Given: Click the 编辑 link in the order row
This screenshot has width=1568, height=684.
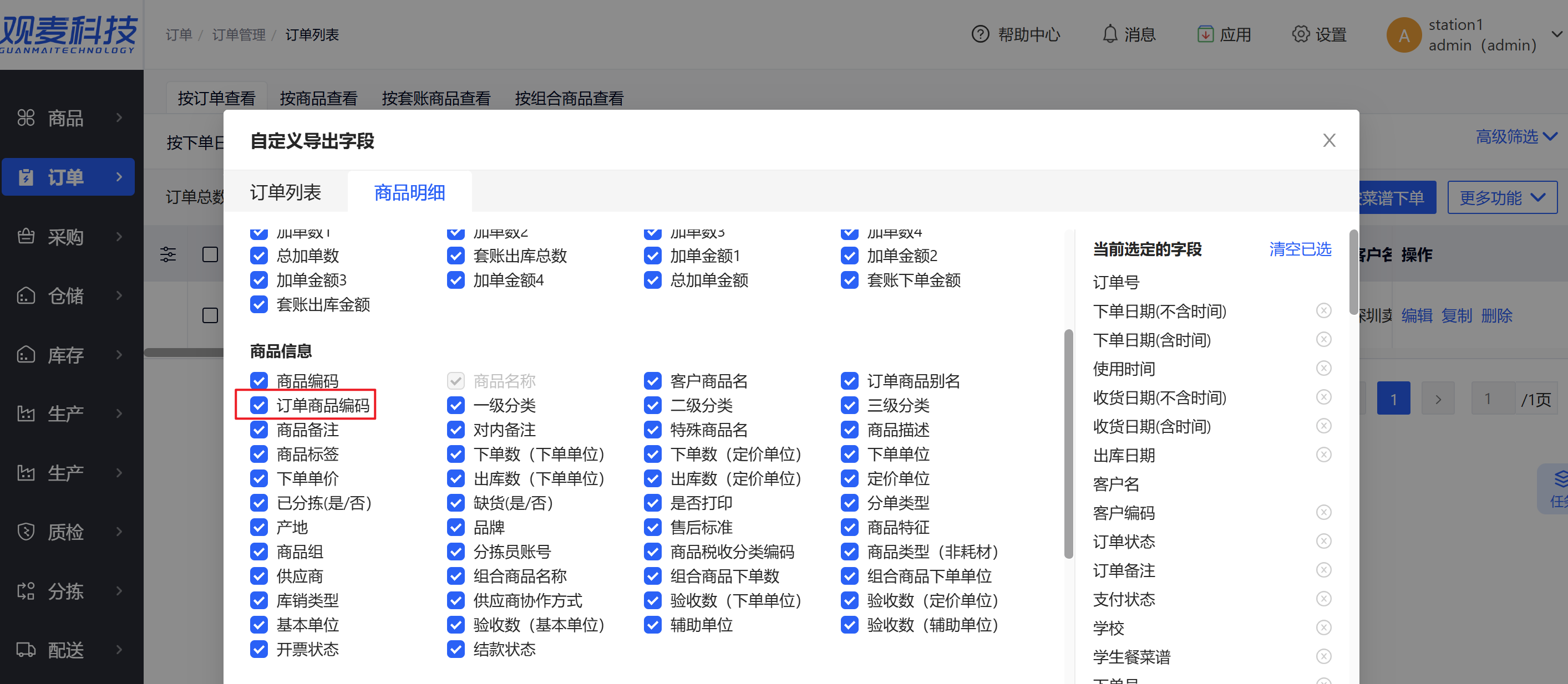Looking at the screenshot, I should click(x=1417, y=315).
